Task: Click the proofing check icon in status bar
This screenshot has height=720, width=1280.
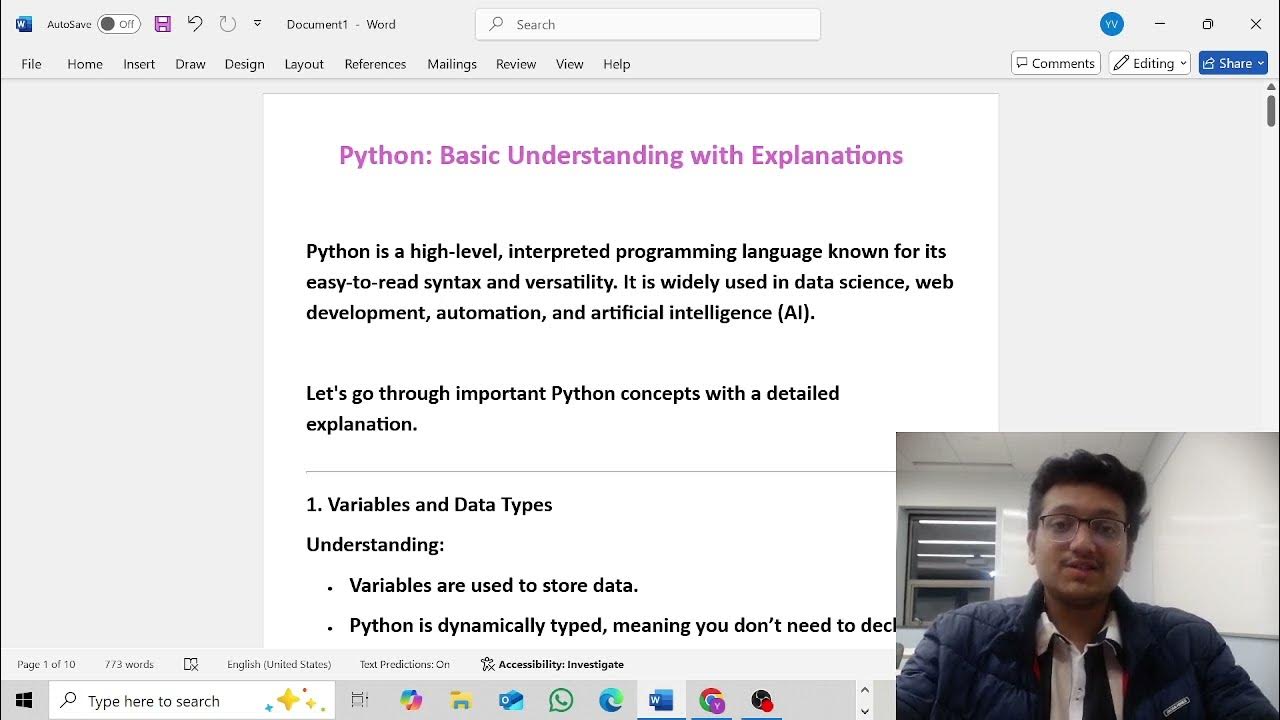Action: pyautogui.click(x=191, y=664)
